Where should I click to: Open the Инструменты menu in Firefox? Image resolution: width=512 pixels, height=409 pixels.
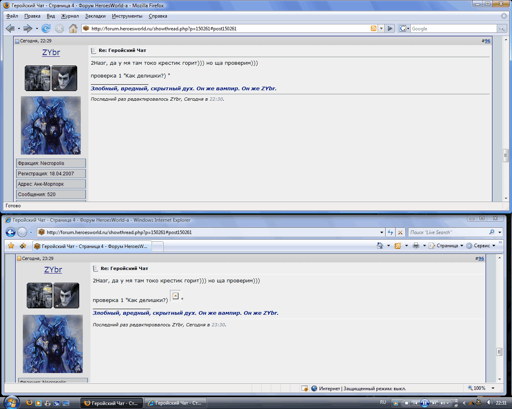tap(127, 16)
